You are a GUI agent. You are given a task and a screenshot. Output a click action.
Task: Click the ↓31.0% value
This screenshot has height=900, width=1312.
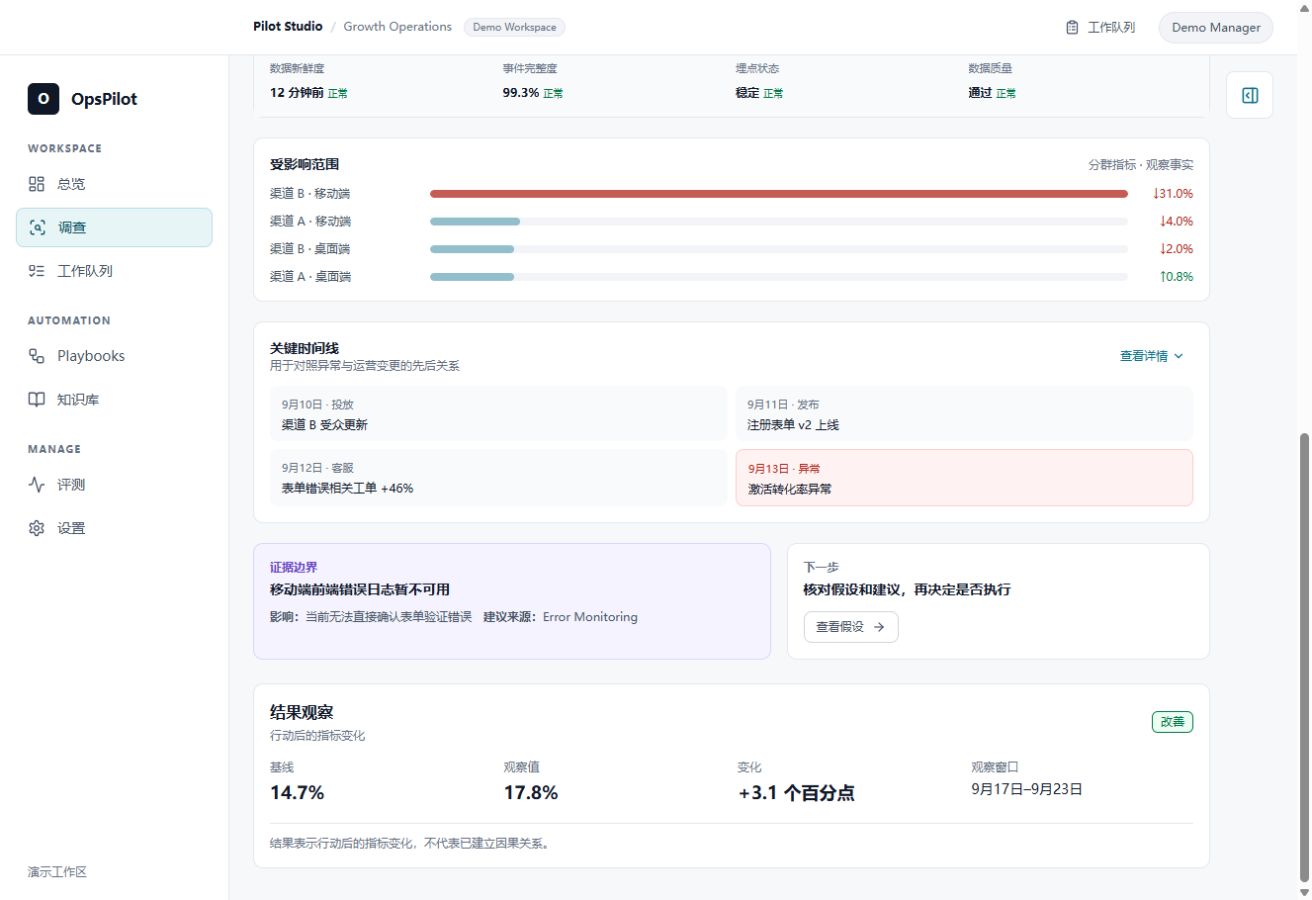pyautogui.click(x=1173, y=194)
